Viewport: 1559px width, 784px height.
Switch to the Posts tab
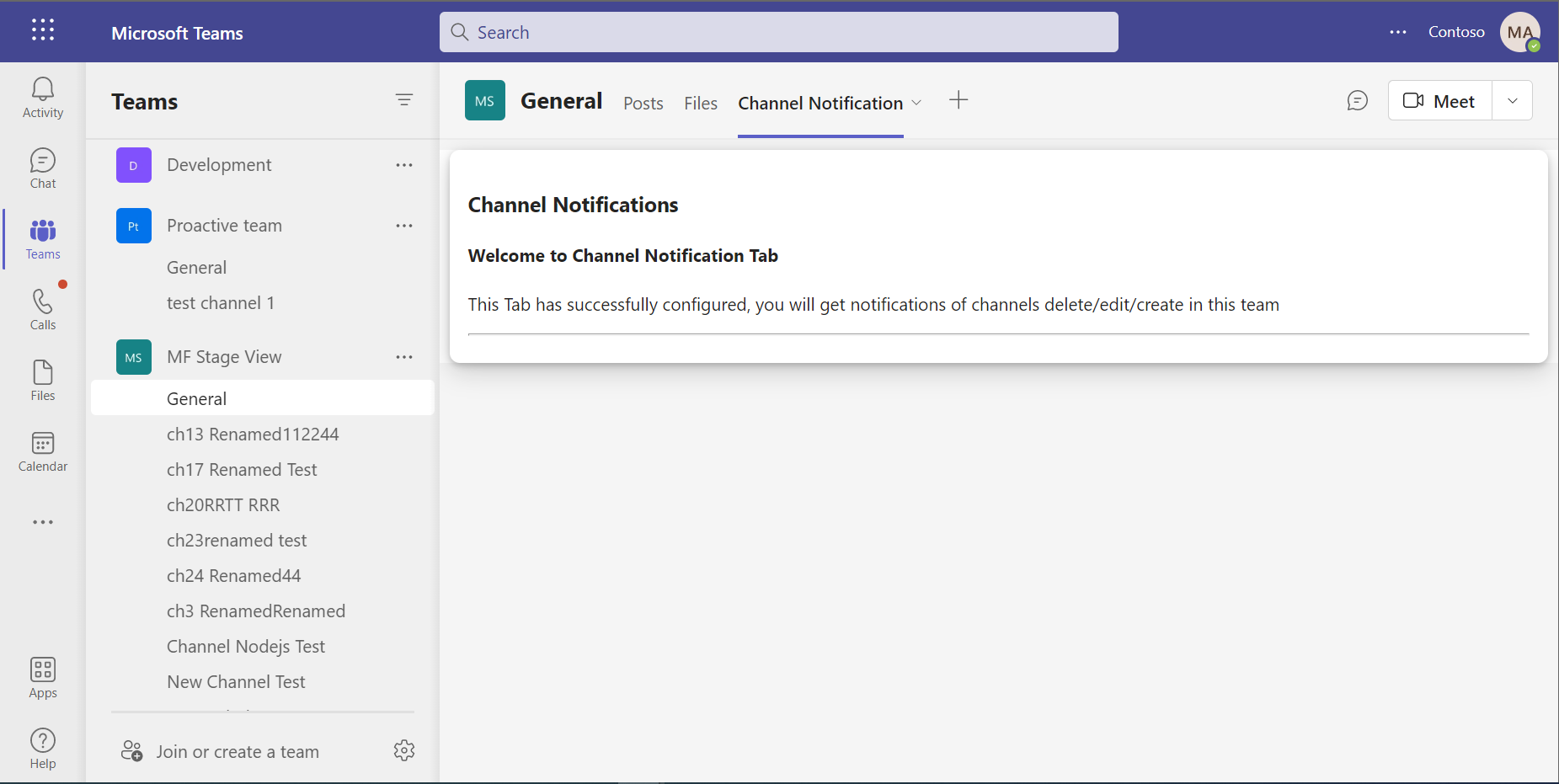[643, 103]
